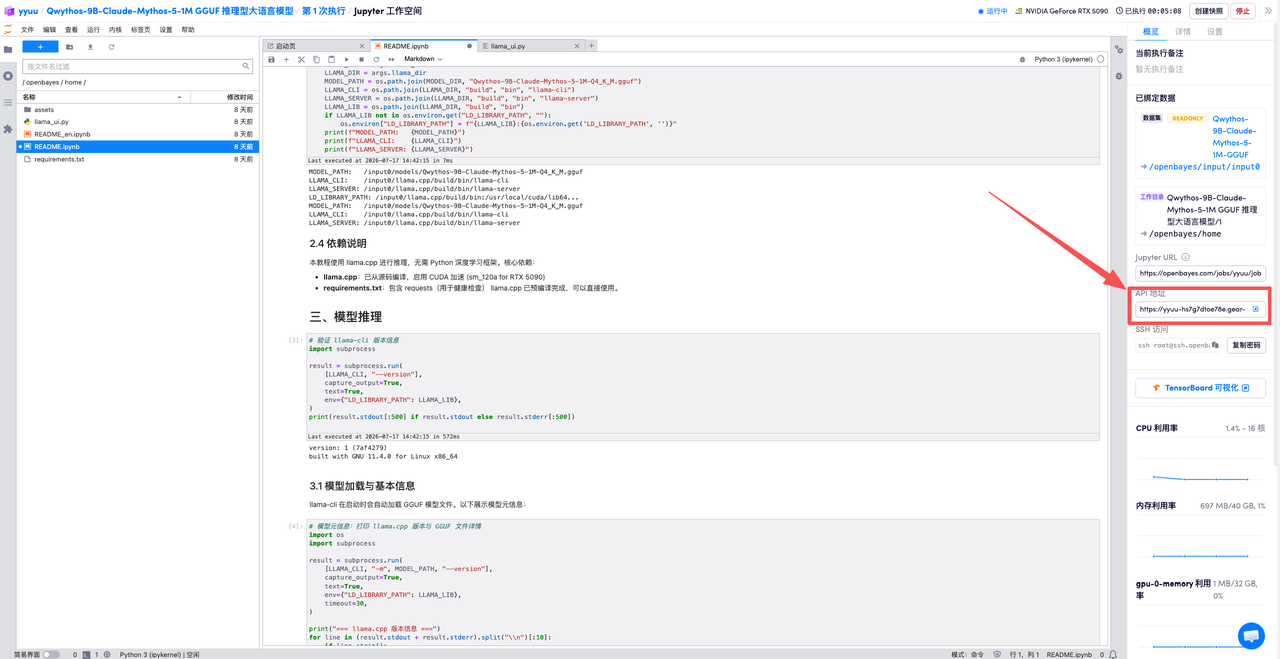The width and height of the screenshot is (1280, 659).
Task: Cut the selected cell with scissors icon
Action: click(x=301, y=59)
